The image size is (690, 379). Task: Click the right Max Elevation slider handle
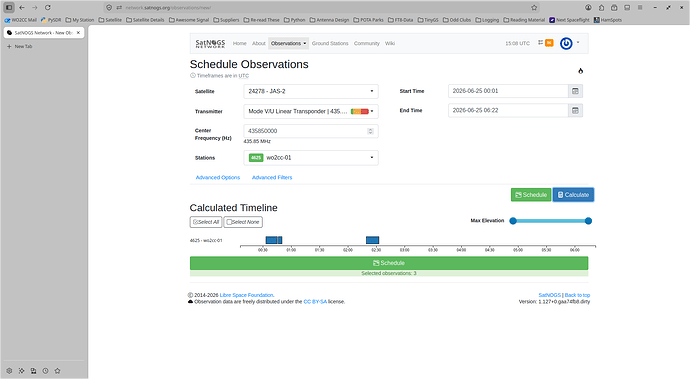point(588,221)
